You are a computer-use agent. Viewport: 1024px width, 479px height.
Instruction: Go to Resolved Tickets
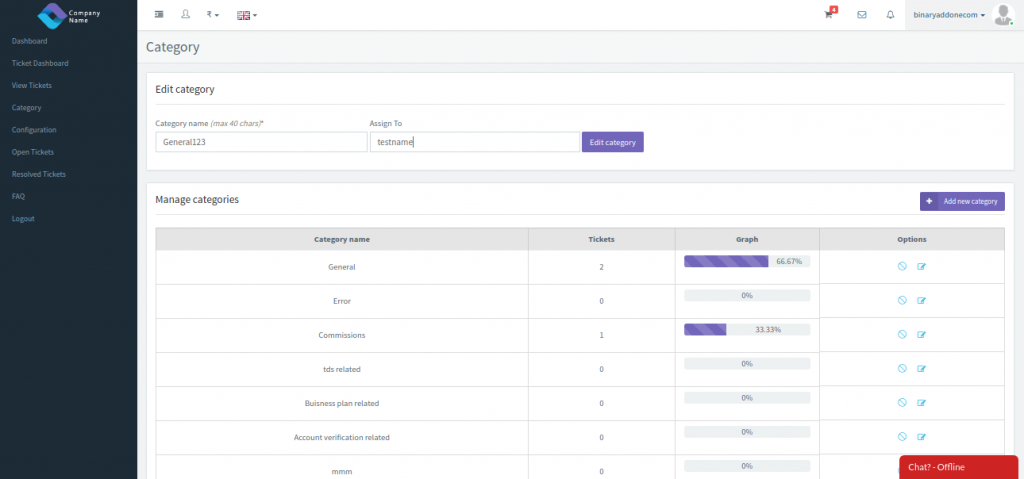[x=39, y=174]
